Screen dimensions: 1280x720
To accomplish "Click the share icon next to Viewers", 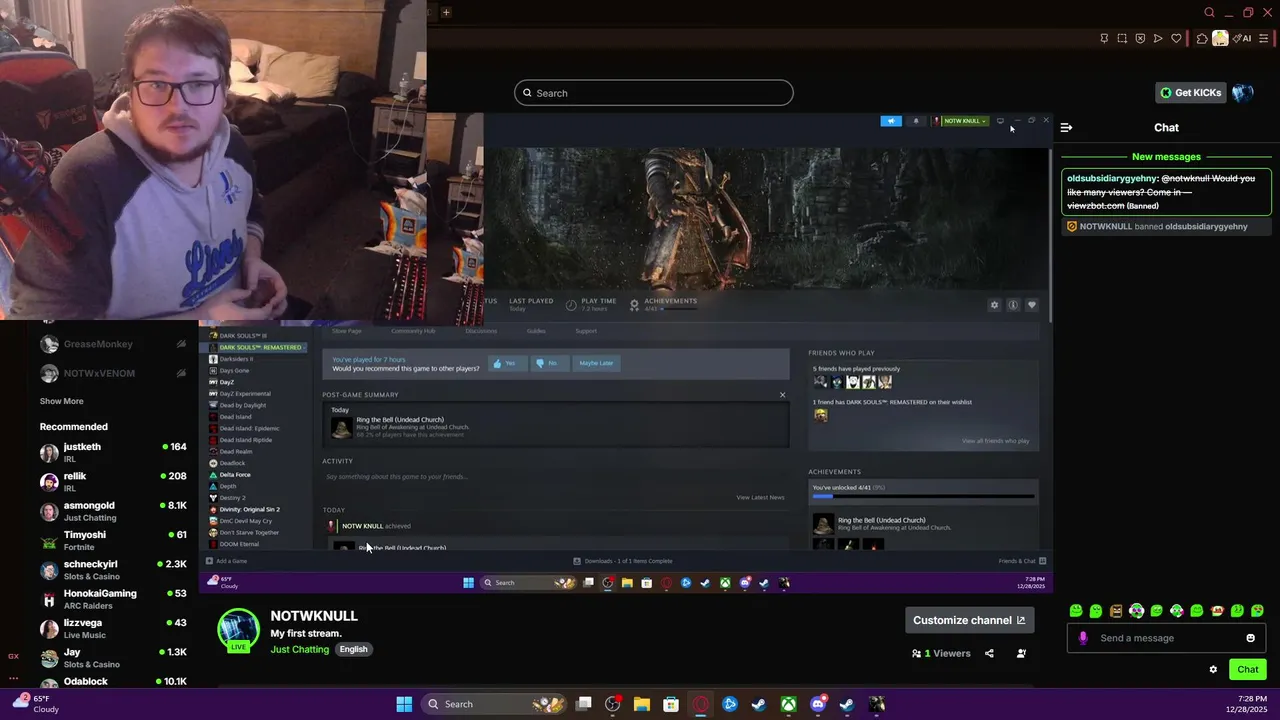I will pos(989,654).
